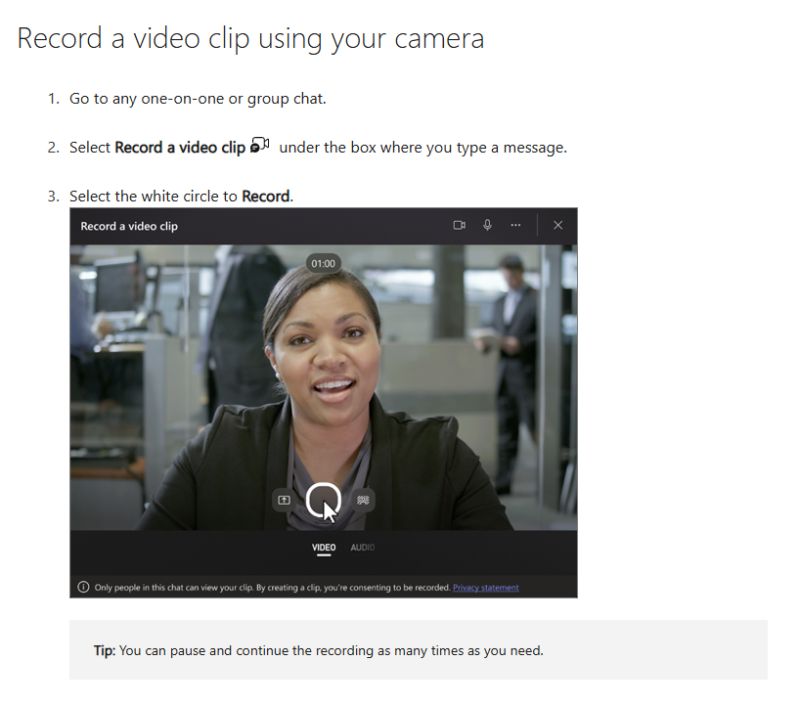
Task: Click the info icon beside the consent notice
Action: click(x=83, y=587)
